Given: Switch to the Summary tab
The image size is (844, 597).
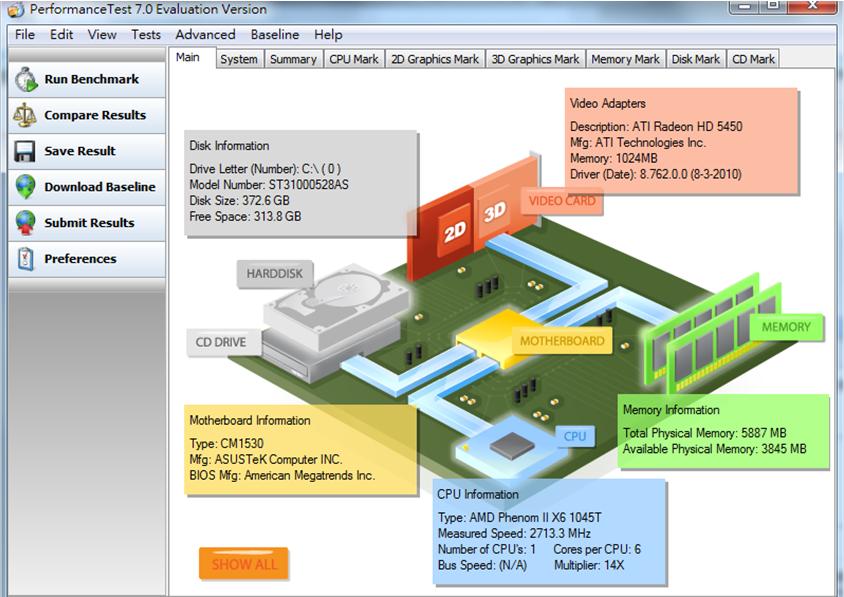Looking at the screenshot, I should click(293, 59).
